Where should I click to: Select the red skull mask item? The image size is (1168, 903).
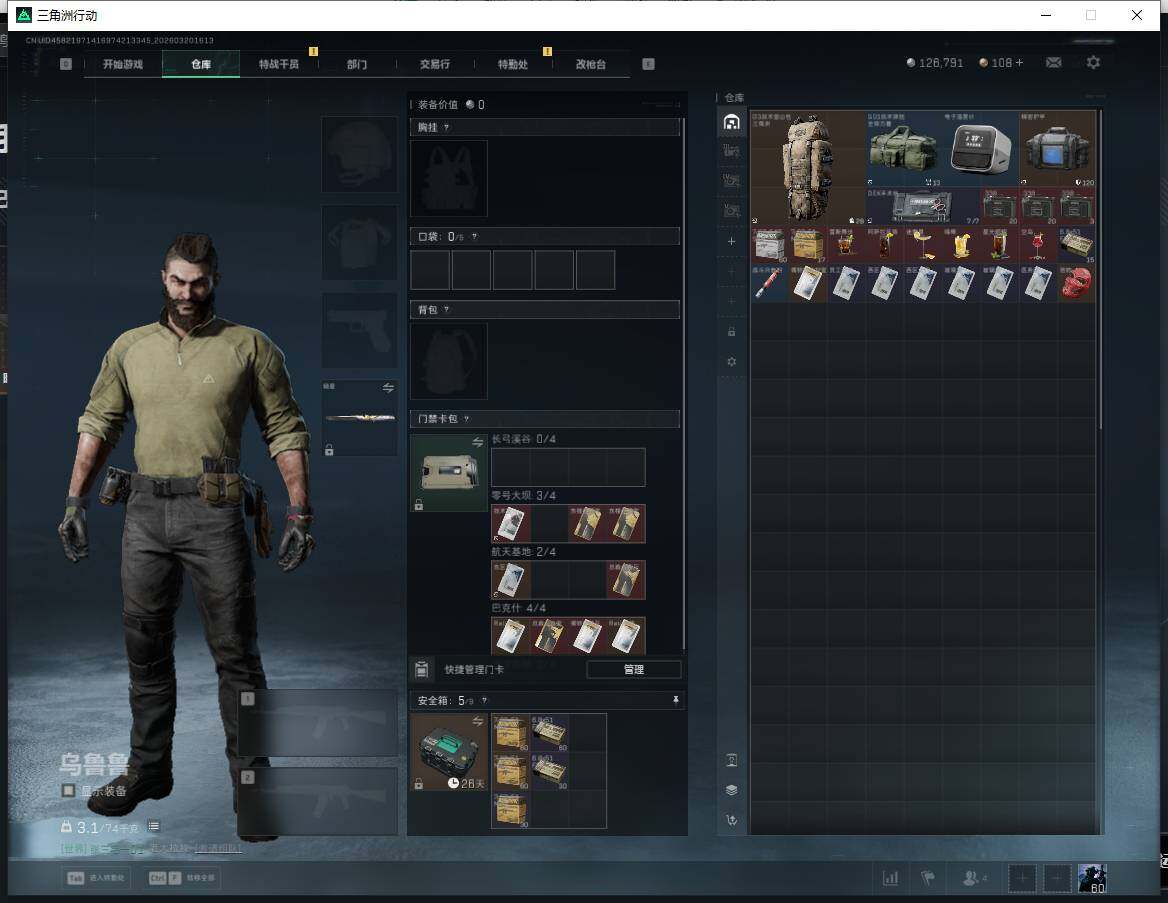click(x=1076, y=283)
